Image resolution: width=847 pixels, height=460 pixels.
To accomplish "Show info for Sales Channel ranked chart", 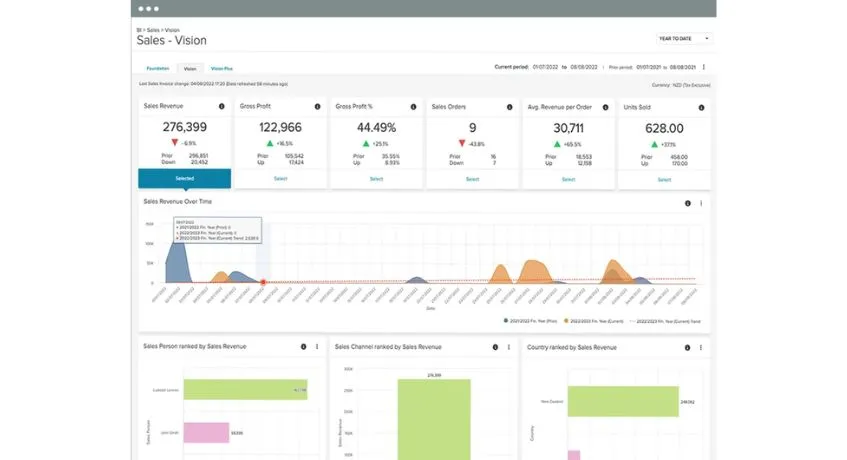I will click(495, 347).
